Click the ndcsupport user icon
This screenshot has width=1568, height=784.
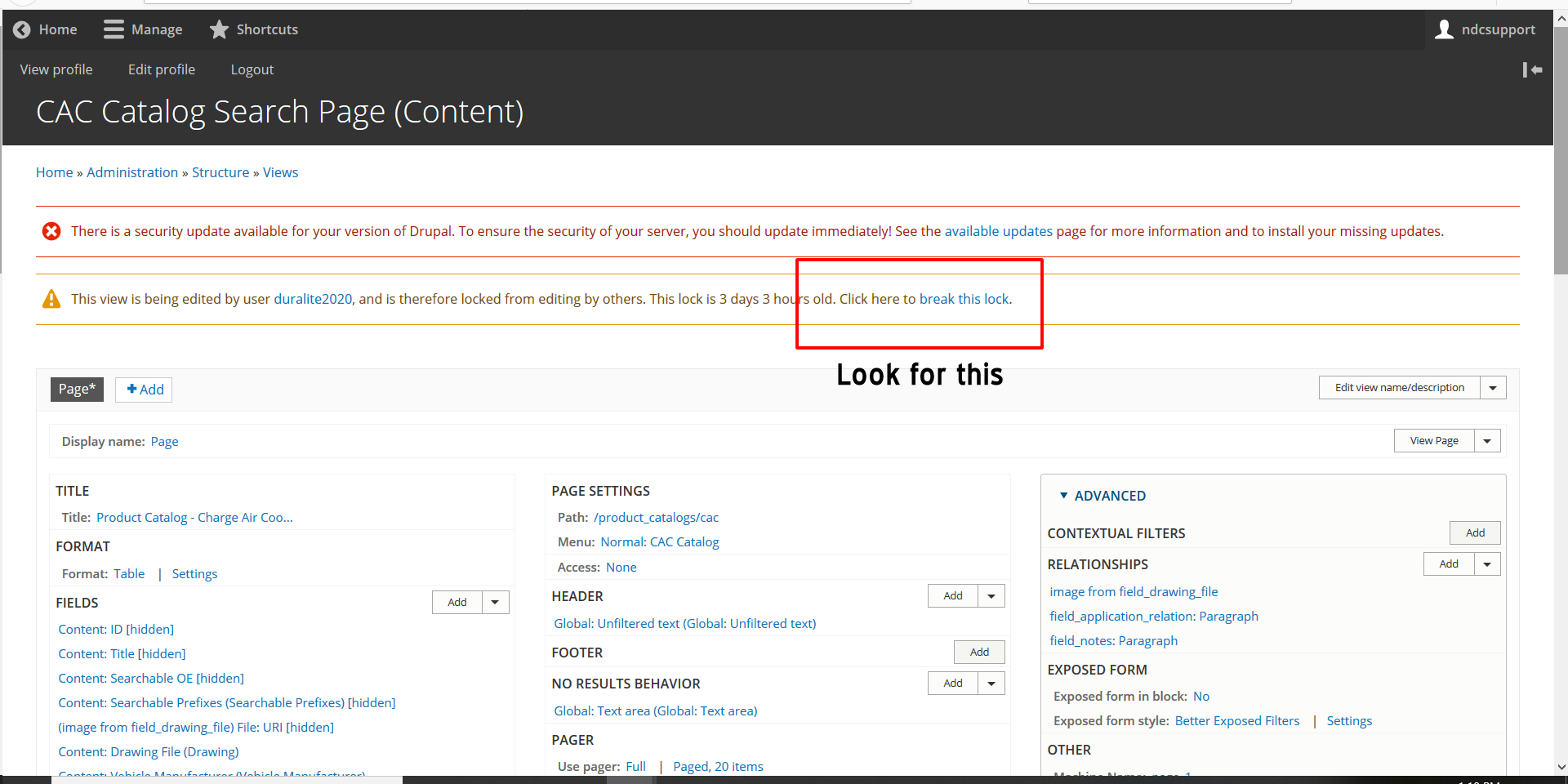1444,29
